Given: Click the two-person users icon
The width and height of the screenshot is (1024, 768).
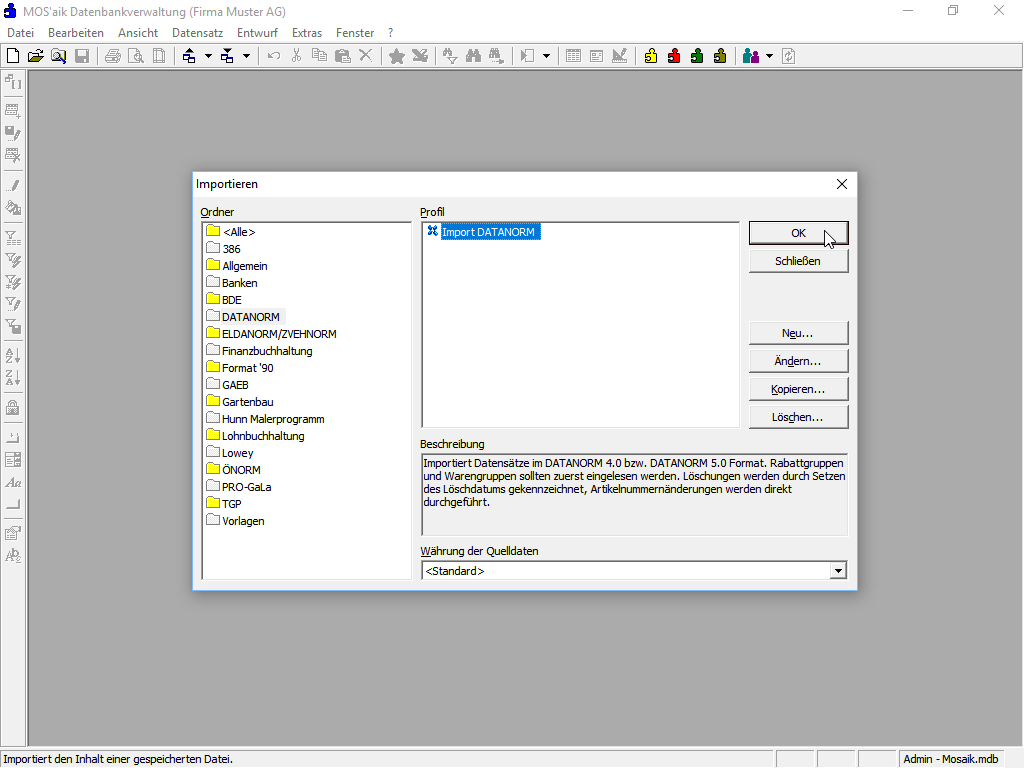Looking at the screenshot, I should pyautogui.click(x=751, y=56).
